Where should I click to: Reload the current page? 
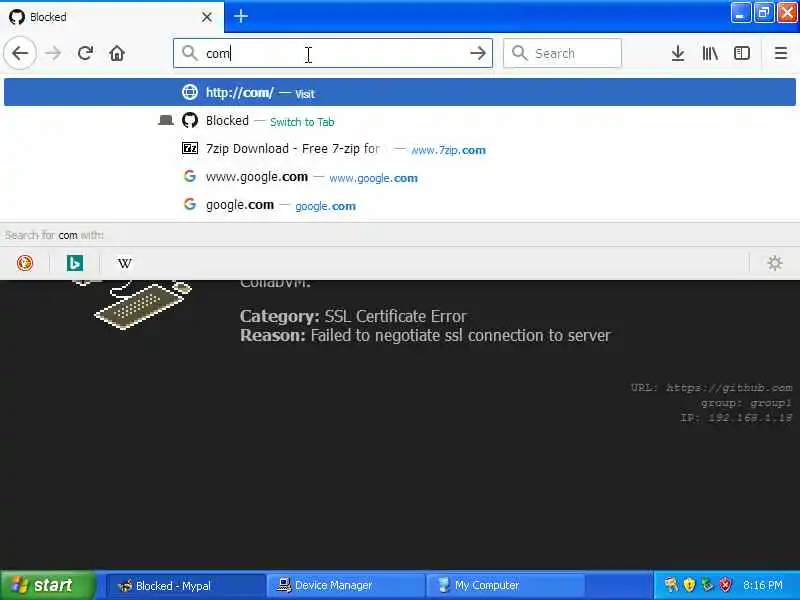[85, 53]
